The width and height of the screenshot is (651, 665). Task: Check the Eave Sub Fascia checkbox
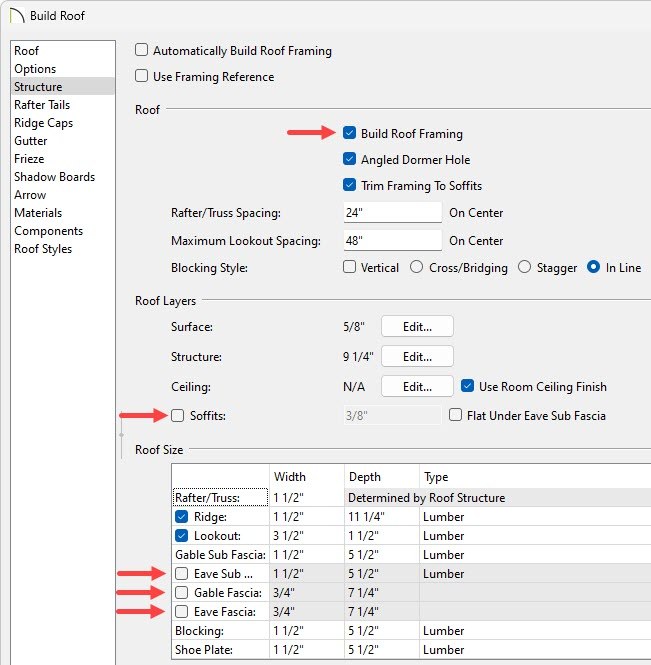click(x=182, y=573)
